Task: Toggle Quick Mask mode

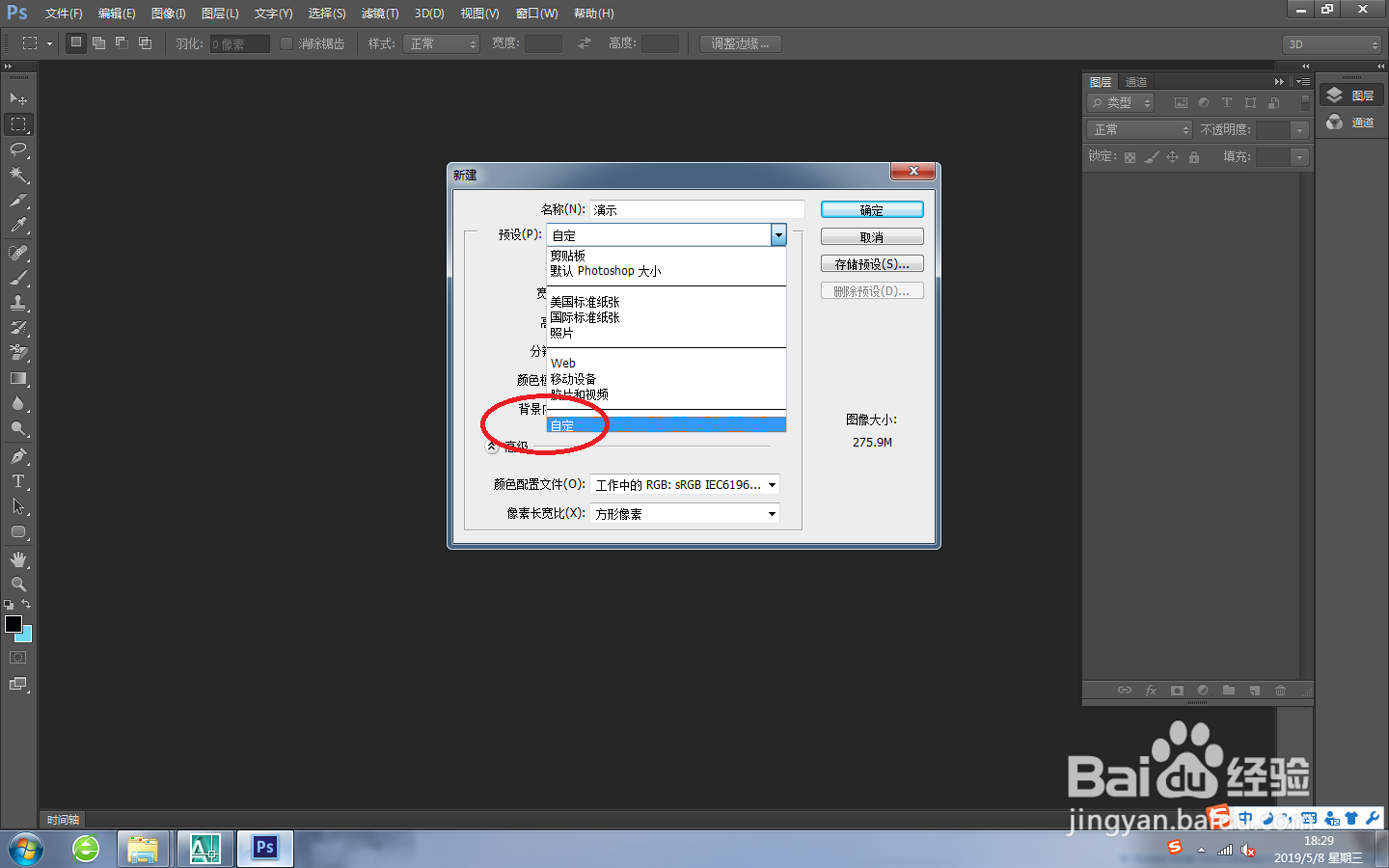Action: [18, 658]
